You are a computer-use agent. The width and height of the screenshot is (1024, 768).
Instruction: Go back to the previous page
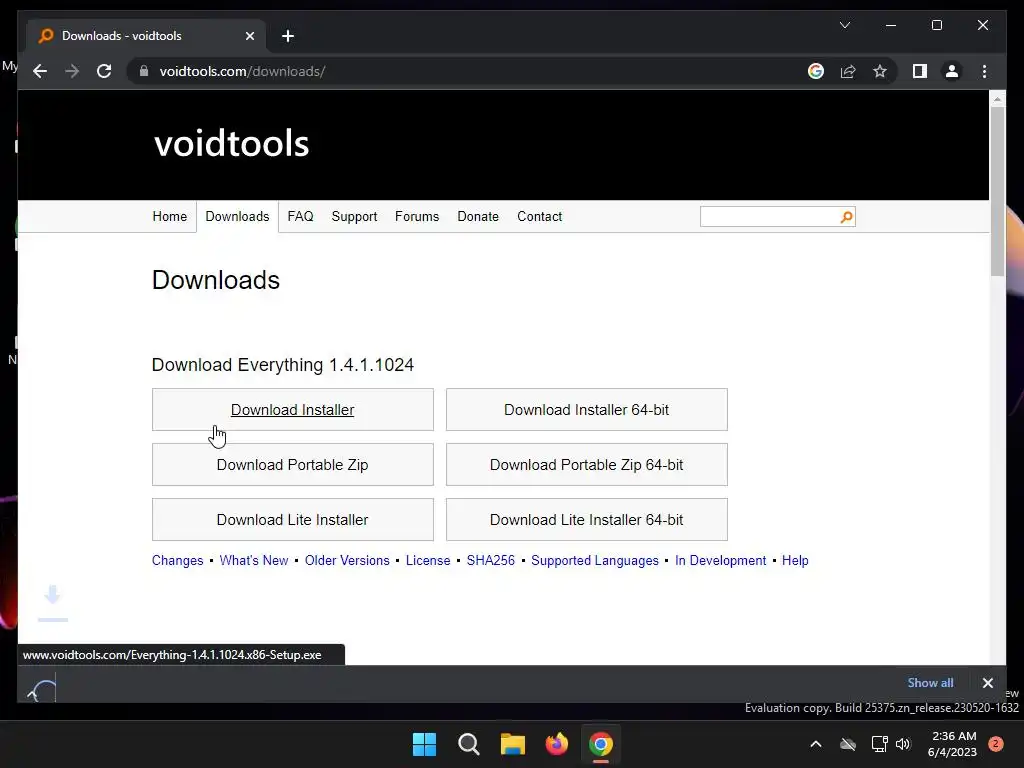click(40, 71)
